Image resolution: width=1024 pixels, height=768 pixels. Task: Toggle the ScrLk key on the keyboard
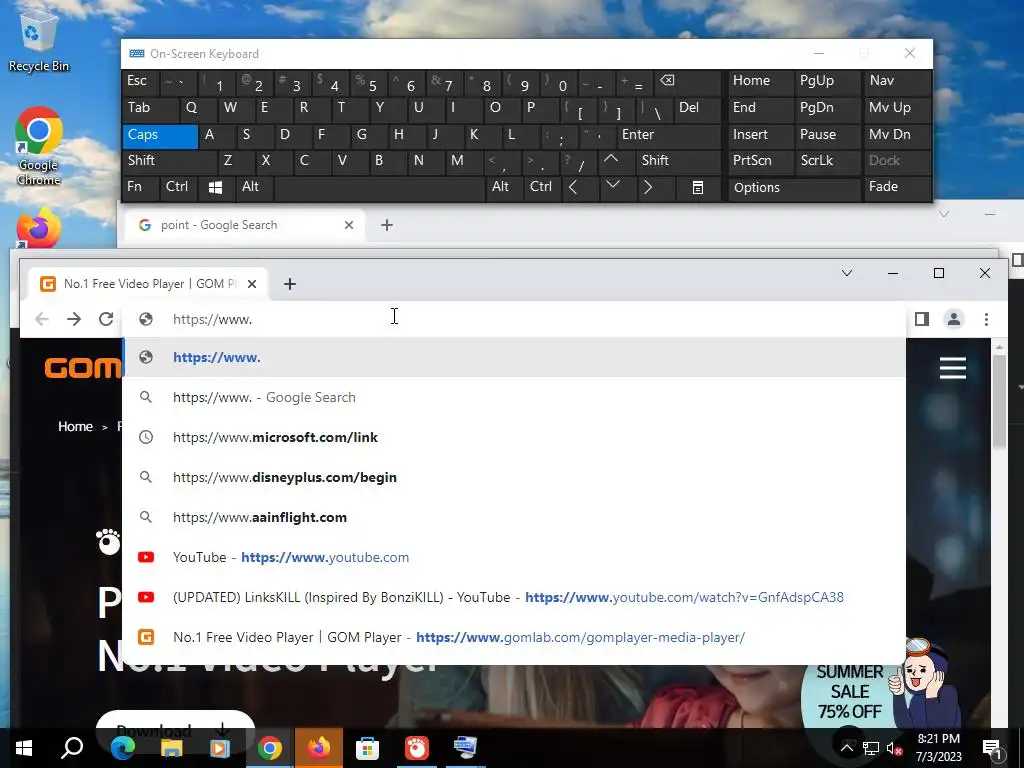click(827, 161)
